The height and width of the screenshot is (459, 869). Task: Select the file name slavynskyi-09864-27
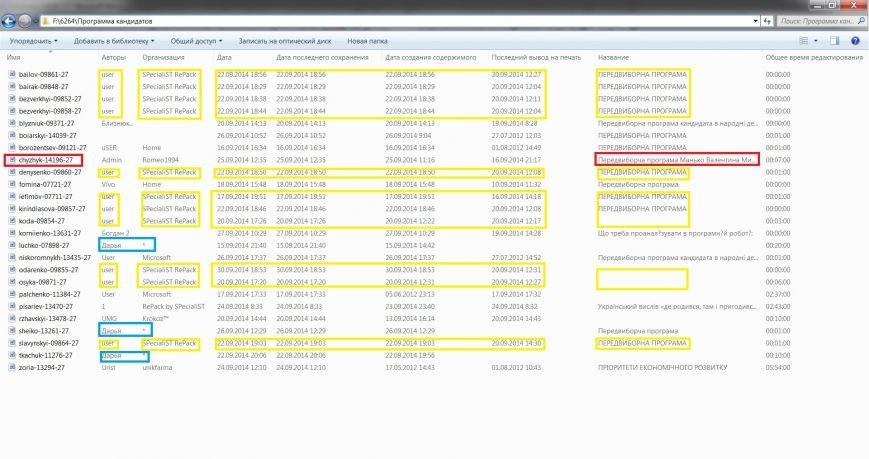49,343
